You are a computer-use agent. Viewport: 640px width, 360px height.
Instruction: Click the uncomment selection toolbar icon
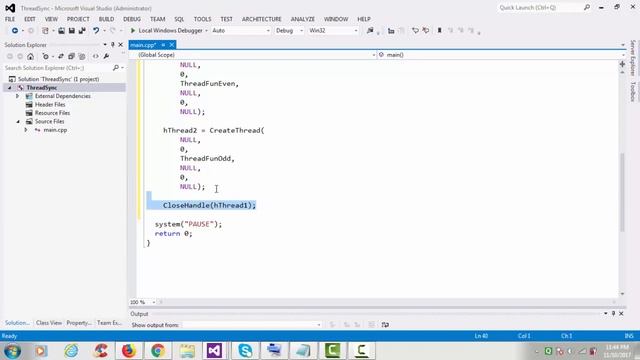[426, 31]
